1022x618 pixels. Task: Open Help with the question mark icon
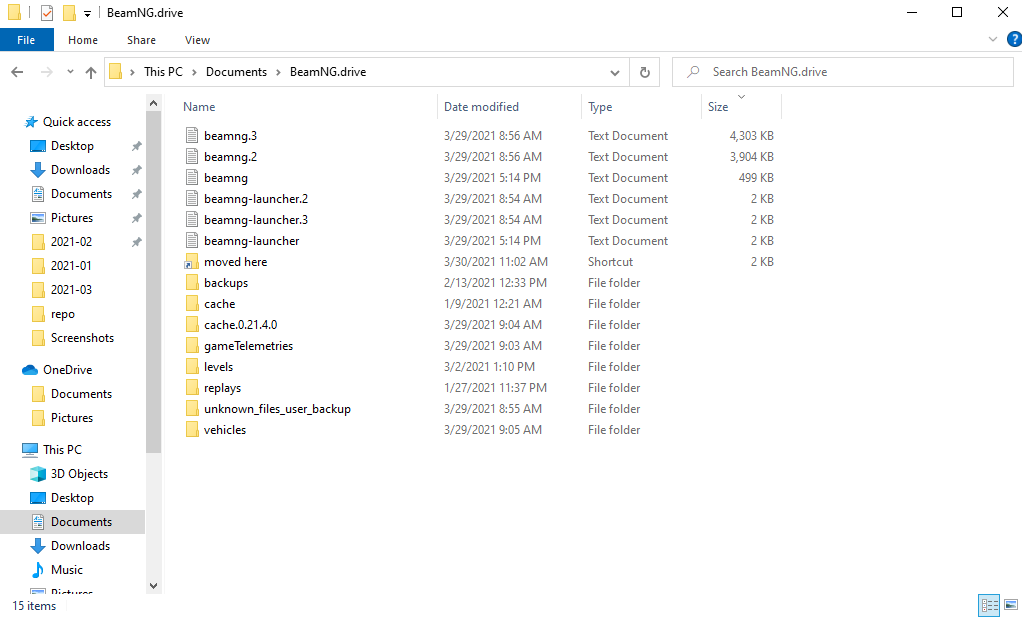[x=1014, y=39]
